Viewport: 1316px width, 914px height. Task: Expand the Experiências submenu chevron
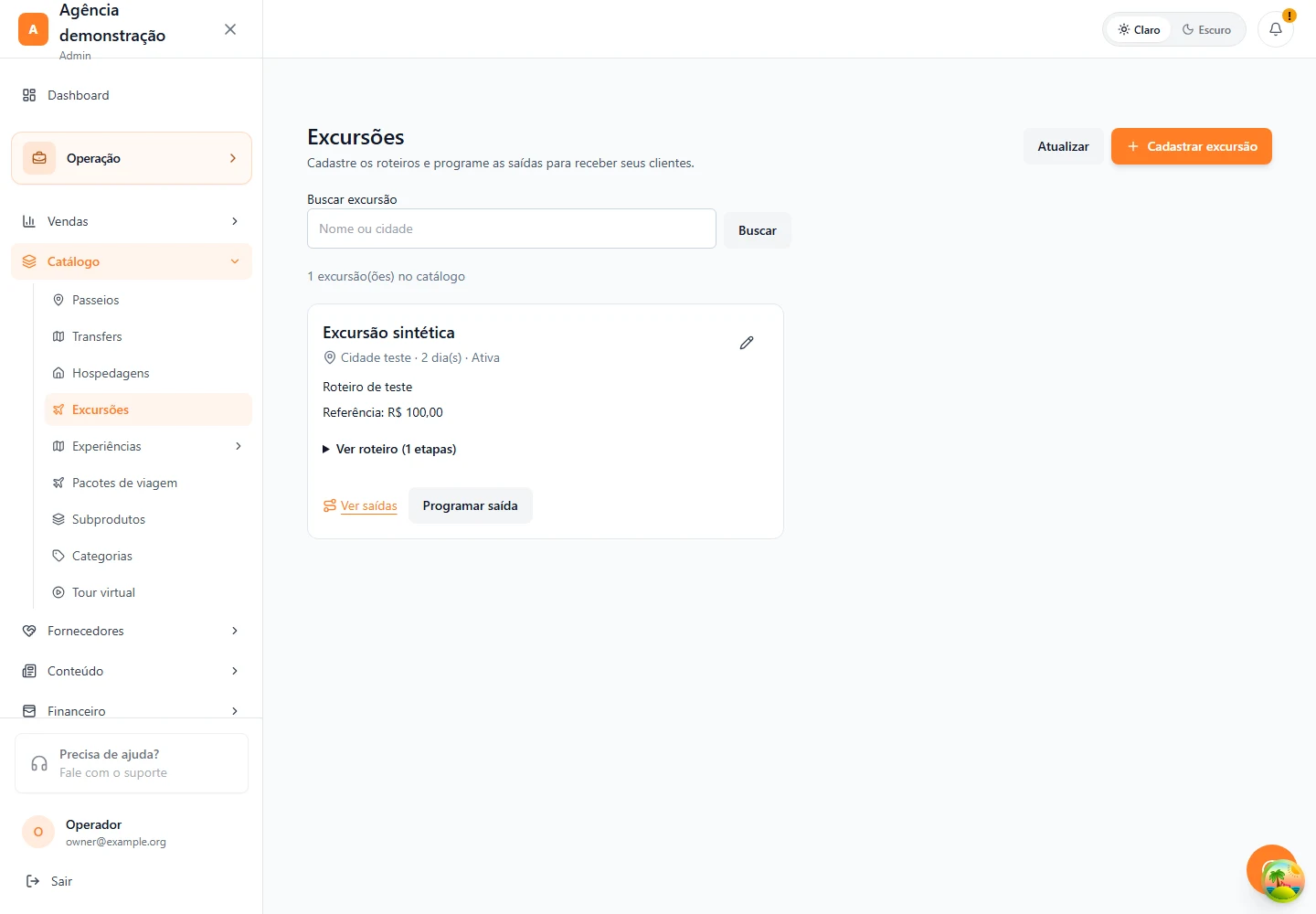(239, 446)
